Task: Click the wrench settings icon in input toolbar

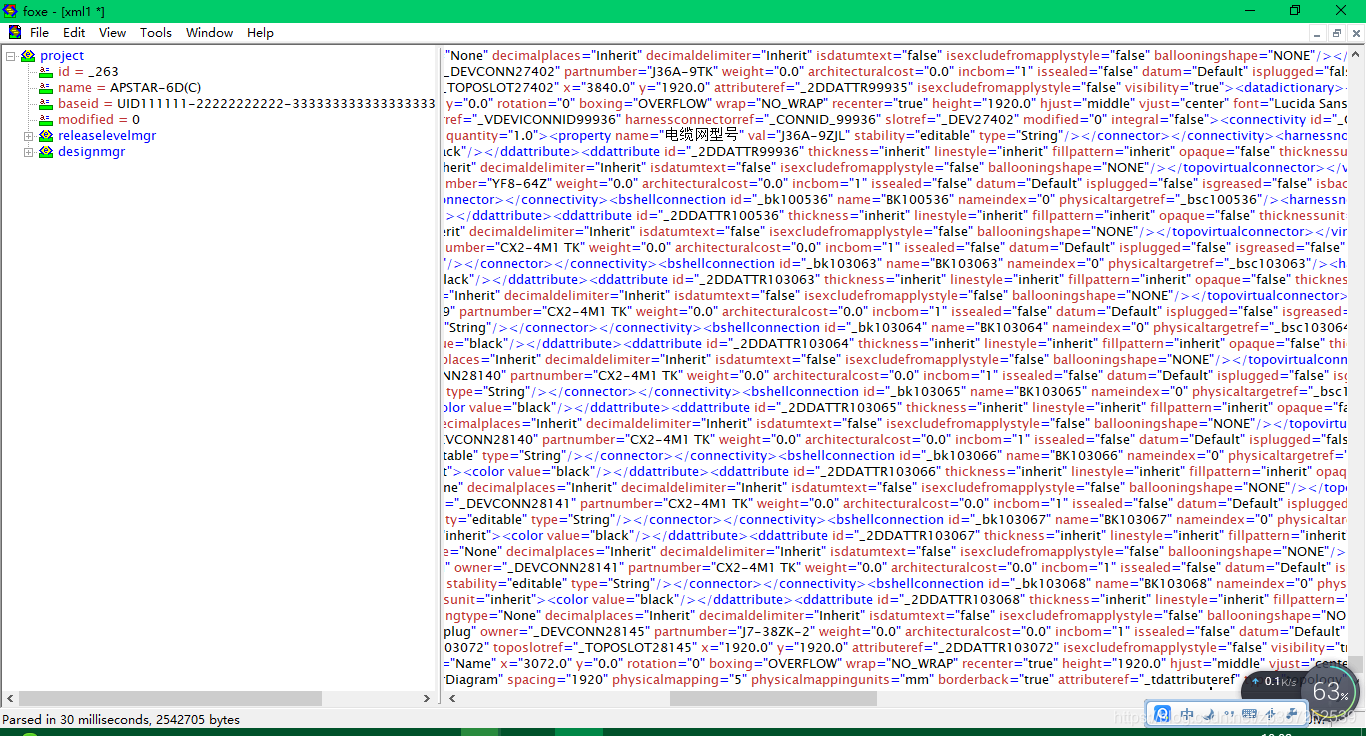Action: coord(1293,713)
